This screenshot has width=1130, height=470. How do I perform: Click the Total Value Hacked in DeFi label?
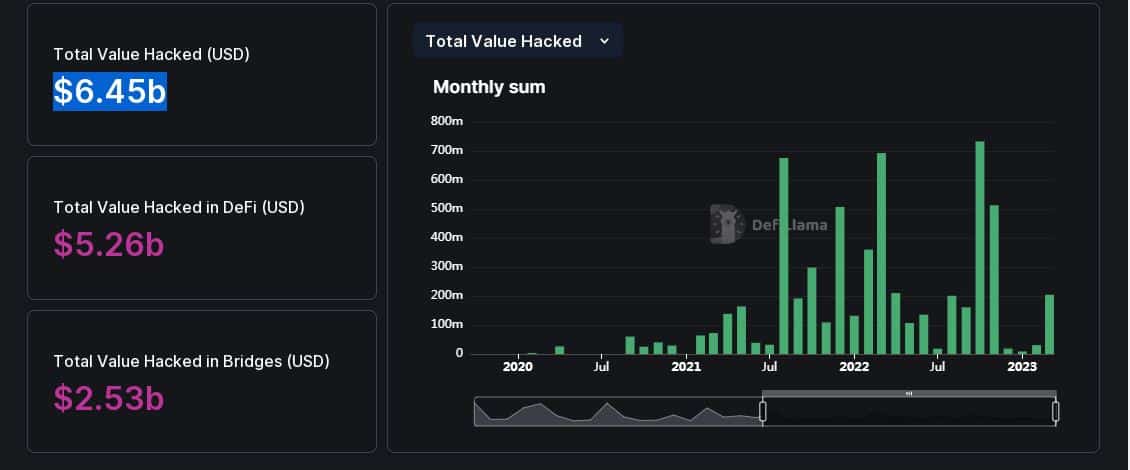click(179, 208)
